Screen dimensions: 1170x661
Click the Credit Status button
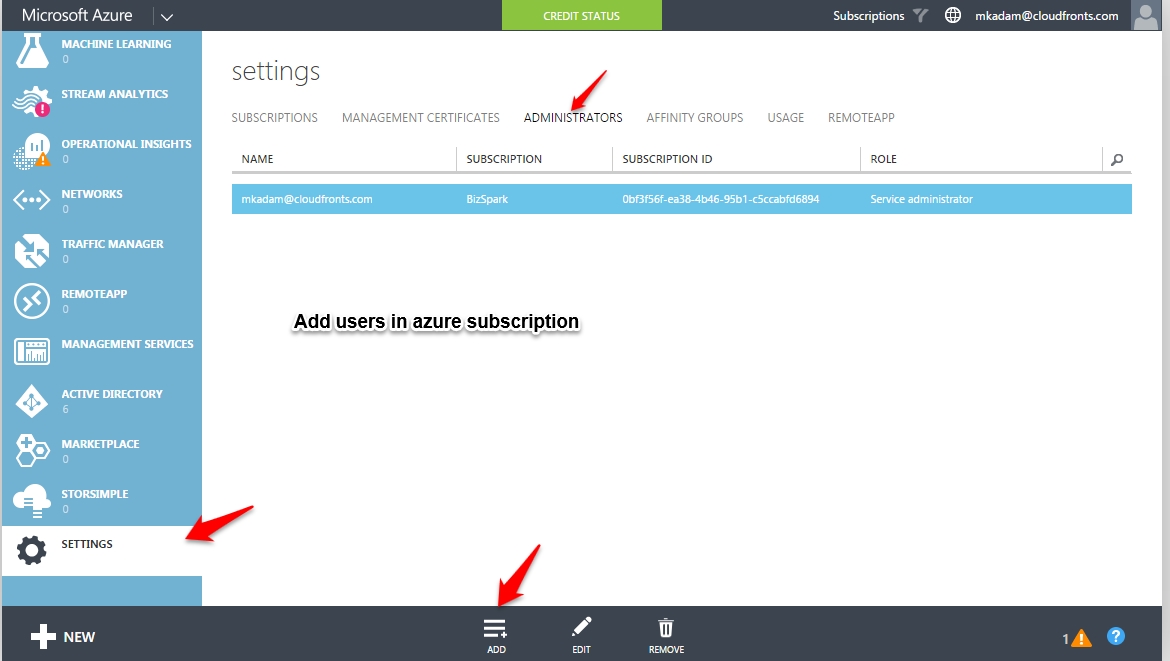click(x=582, y=16)
